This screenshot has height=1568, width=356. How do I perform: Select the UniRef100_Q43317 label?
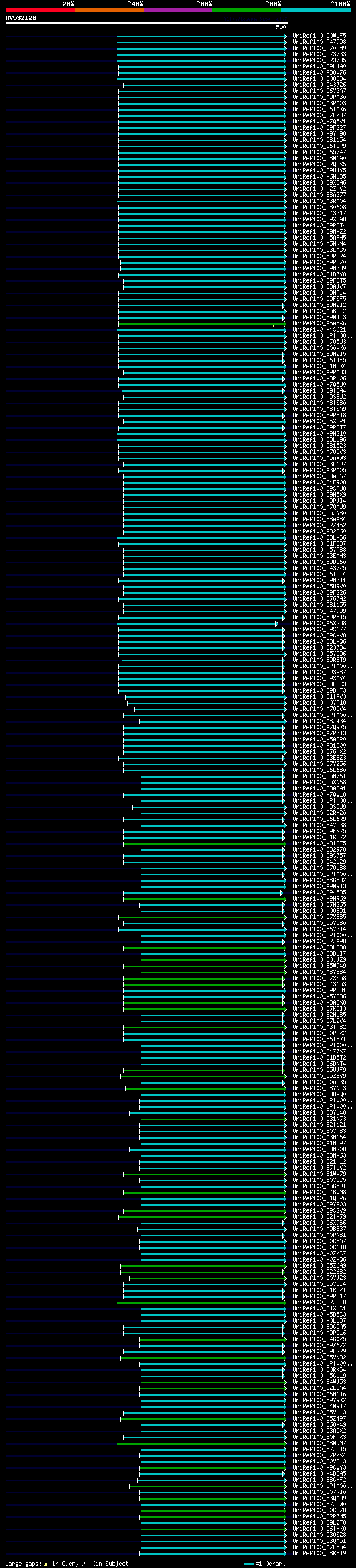(x=319, y=213)
